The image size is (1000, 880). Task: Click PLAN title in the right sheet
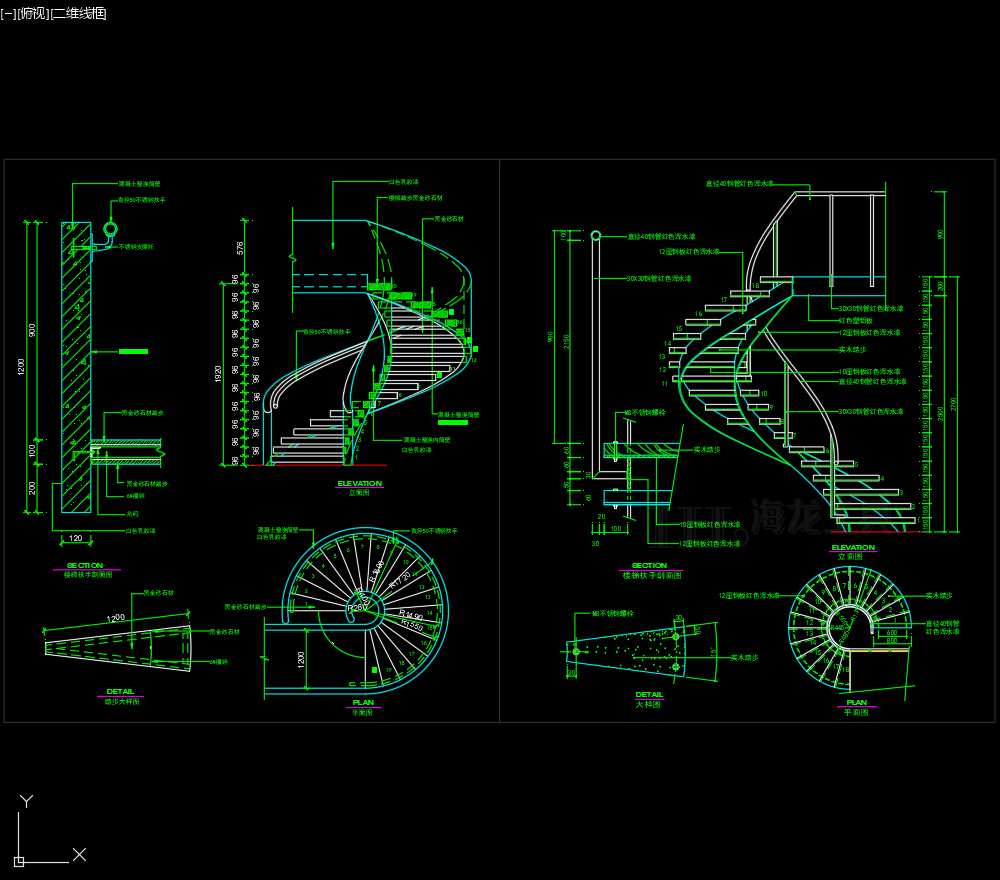tap(857, 702)
